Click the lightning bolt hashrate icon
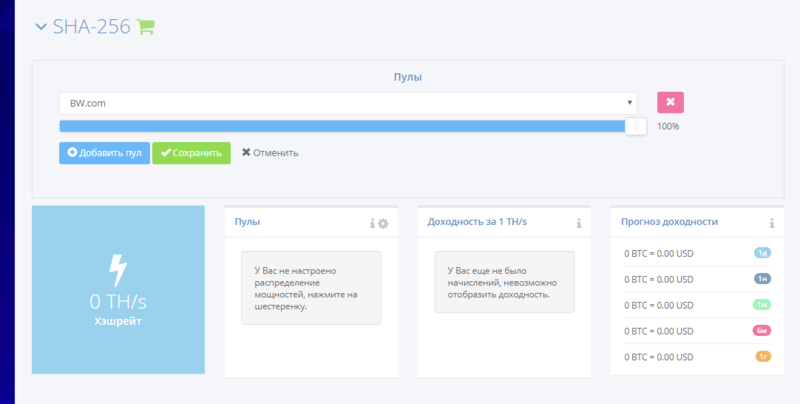 tap(118, 270)
